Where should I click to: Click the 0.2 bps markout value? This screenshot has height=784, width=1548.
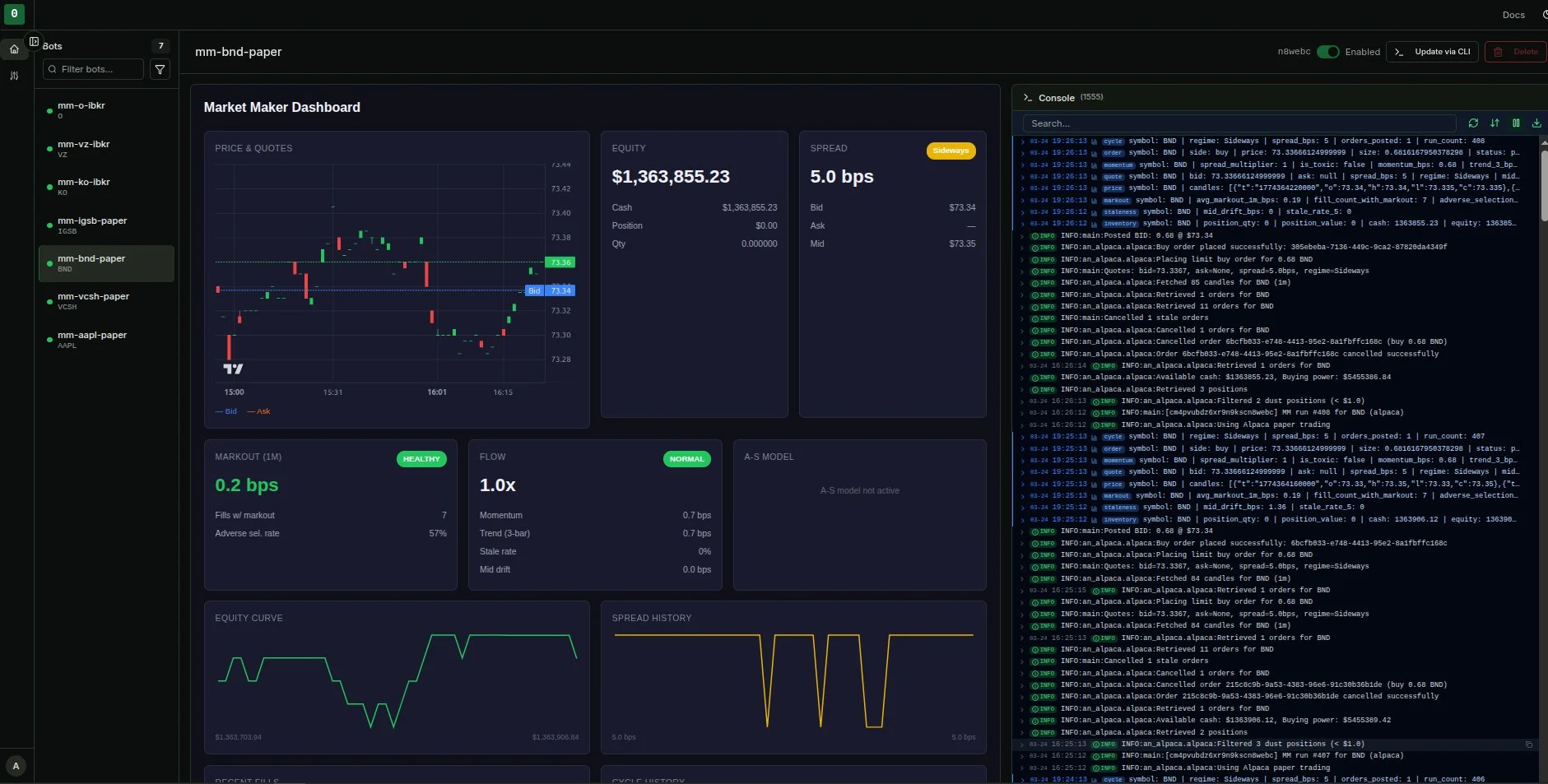pos(247,485)
